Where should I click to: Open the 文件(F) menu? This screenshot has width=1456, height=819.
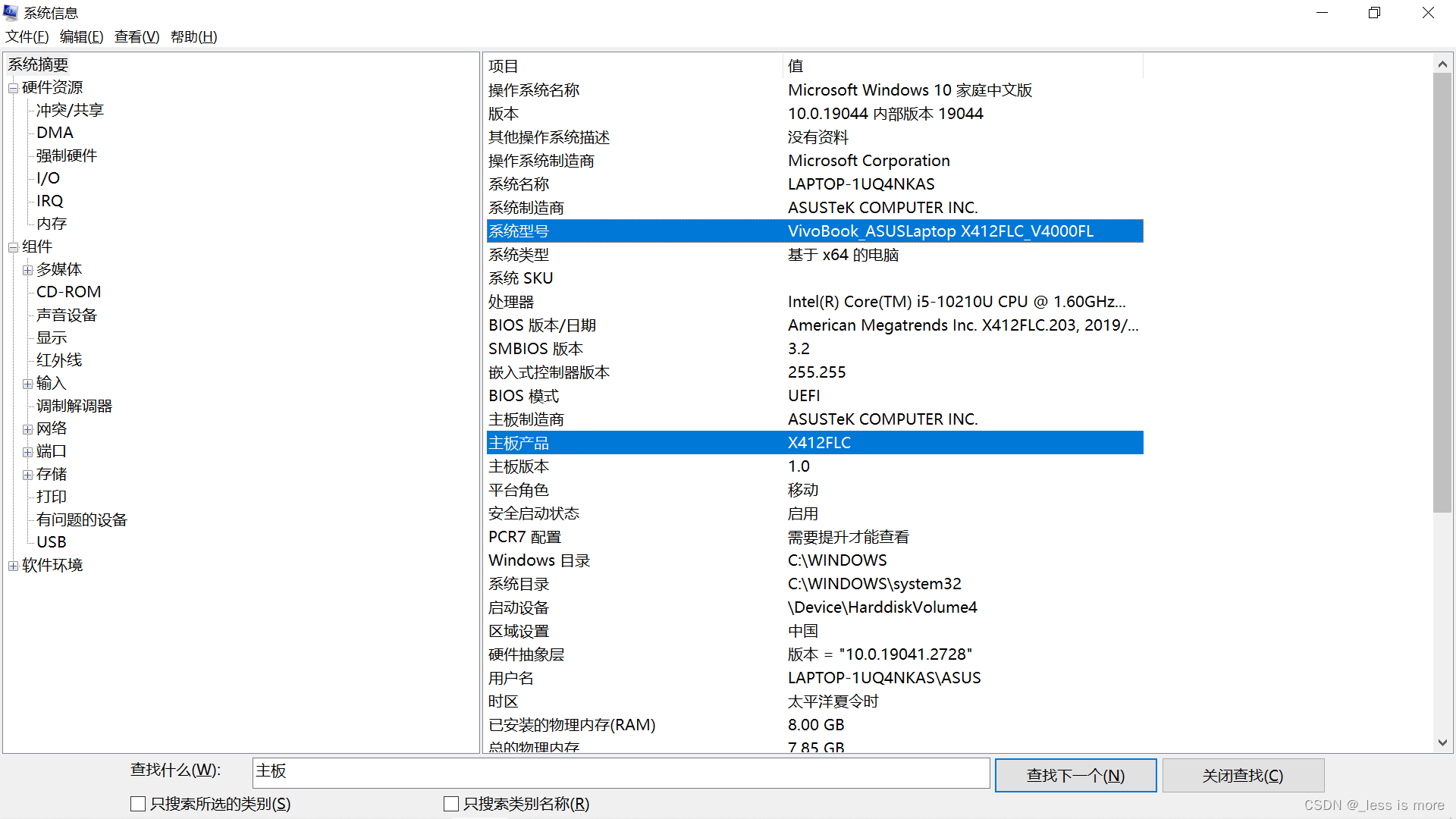(27, 36)
